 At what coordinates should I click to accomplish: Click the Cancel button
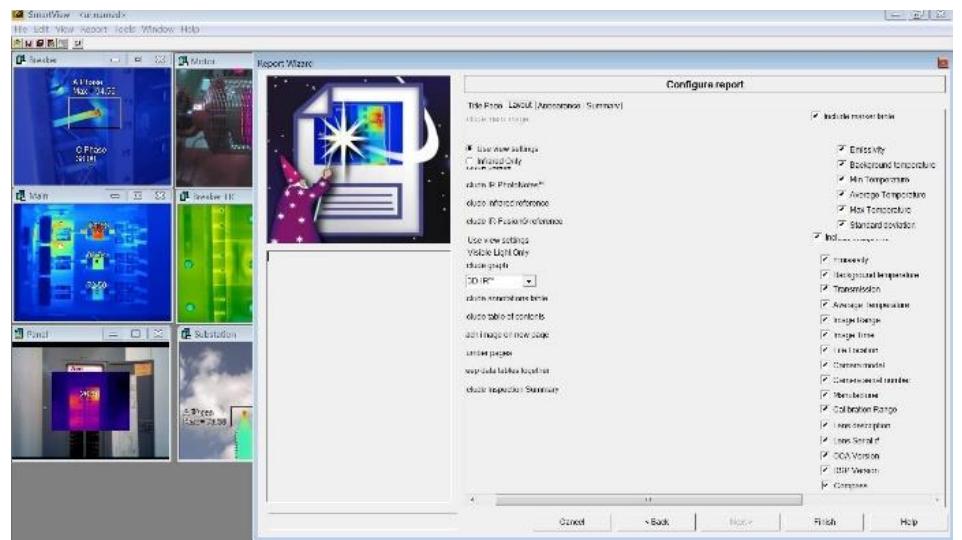point(572,522)
